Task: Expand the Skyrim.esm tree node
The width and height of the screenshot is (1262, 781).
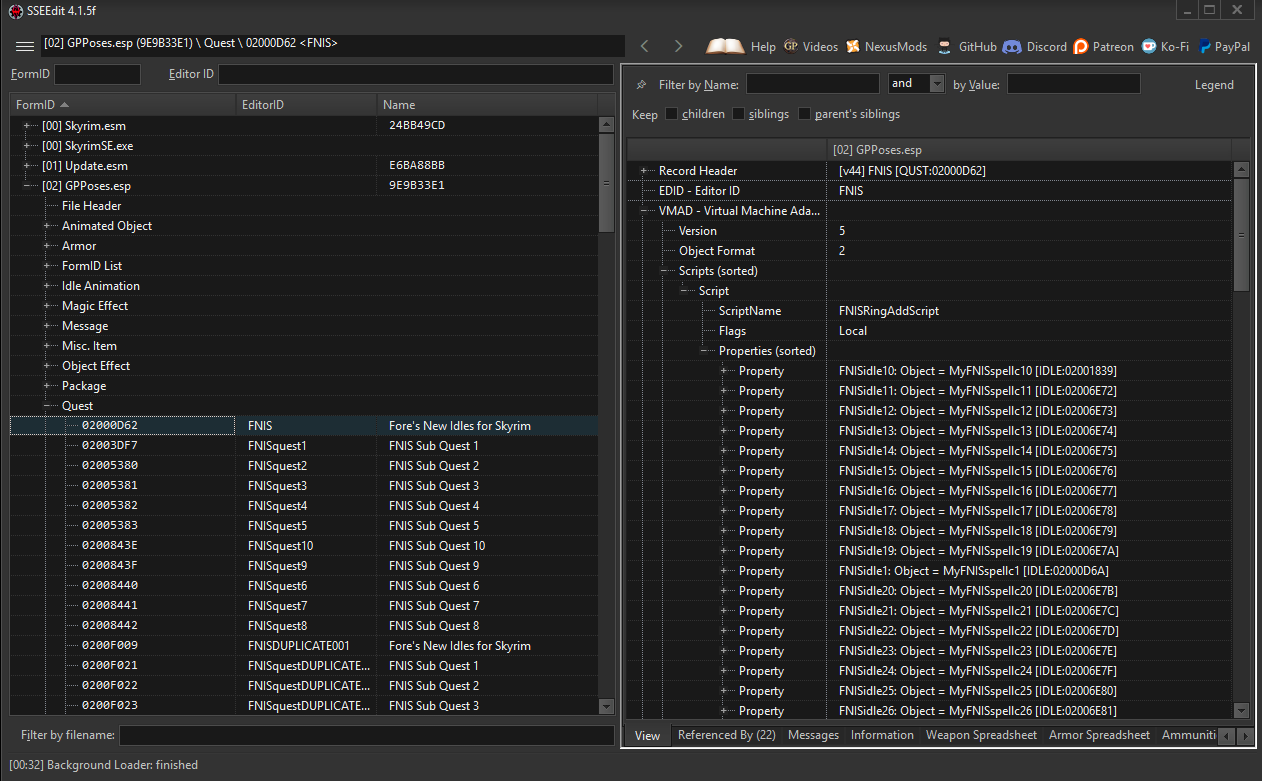Action: (29, 126)
